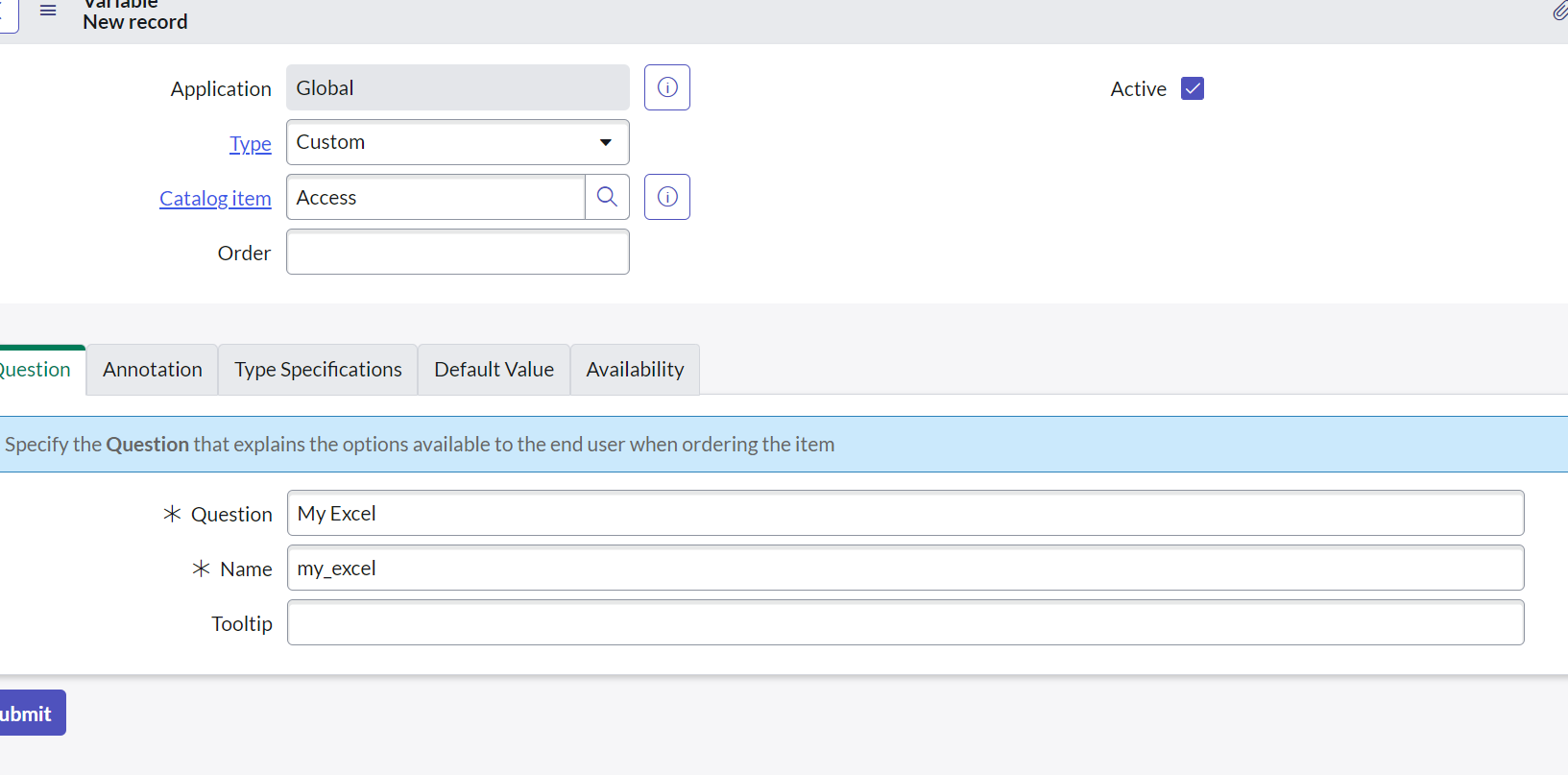
Task: Click the mandatory Name field label
Action: click(x=246, y=569)
